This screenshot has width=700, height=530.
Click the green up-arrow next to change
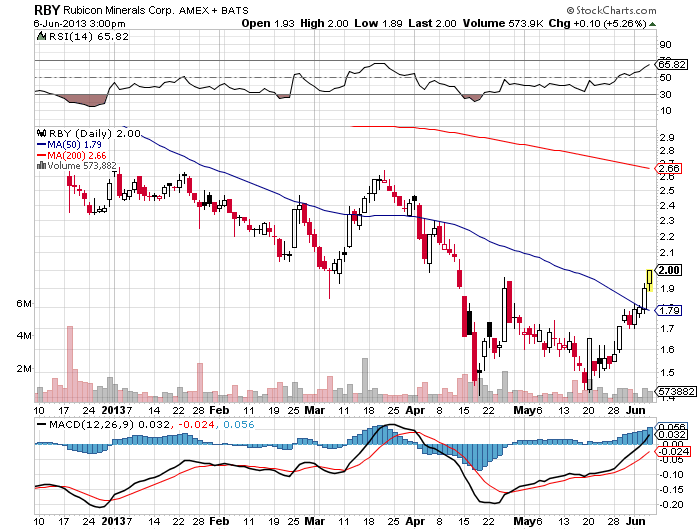click(x=652, y=24)
